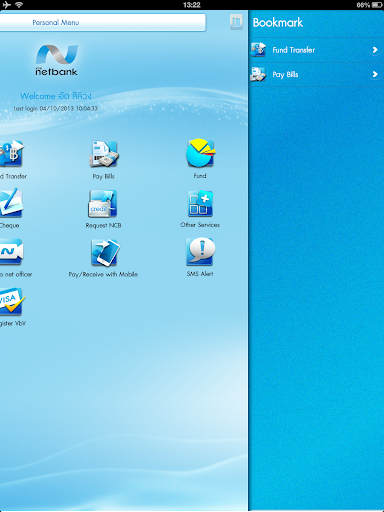Open the Request NCB icon
The height and width of the screenshot is (512, 384).
[103, 203]
